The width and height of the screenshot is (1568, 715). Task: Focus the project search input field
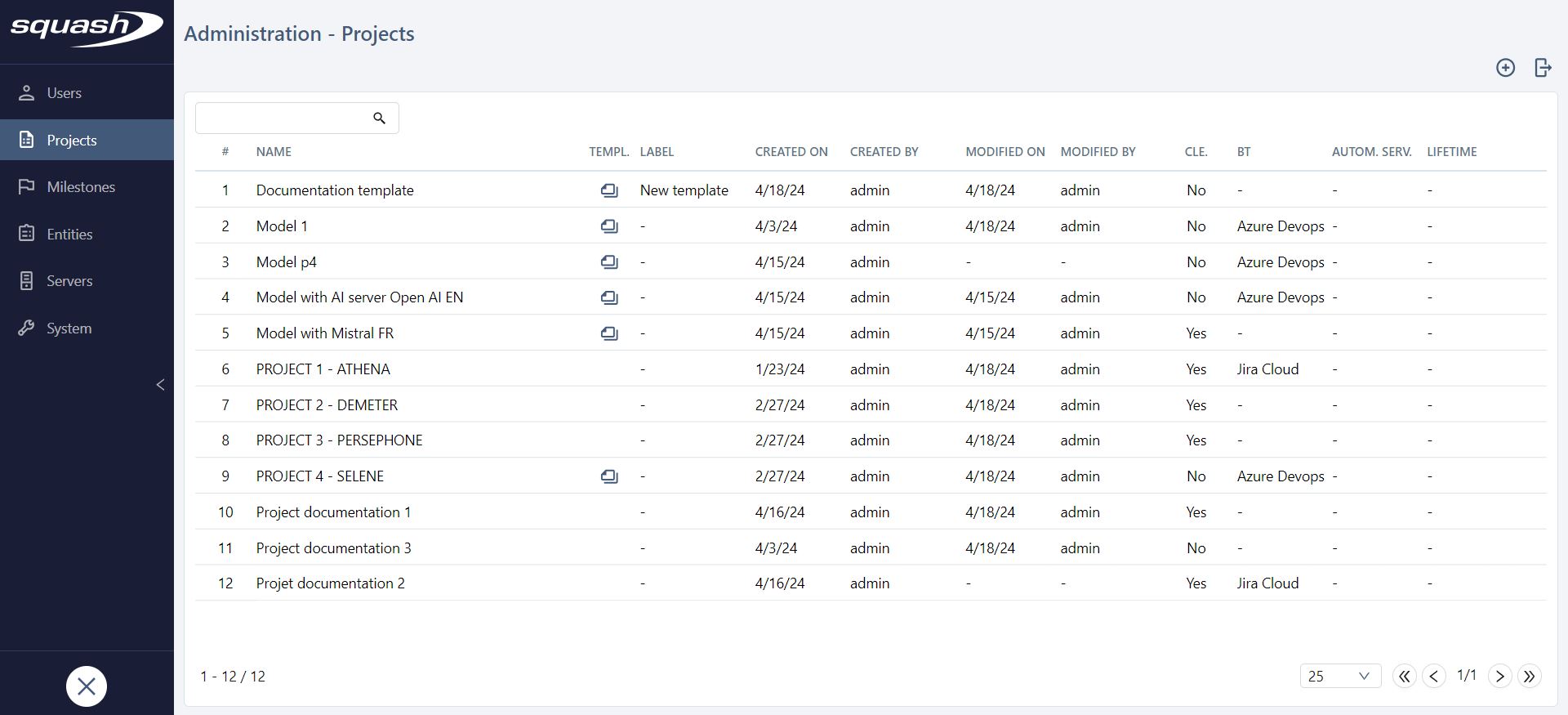282,118
